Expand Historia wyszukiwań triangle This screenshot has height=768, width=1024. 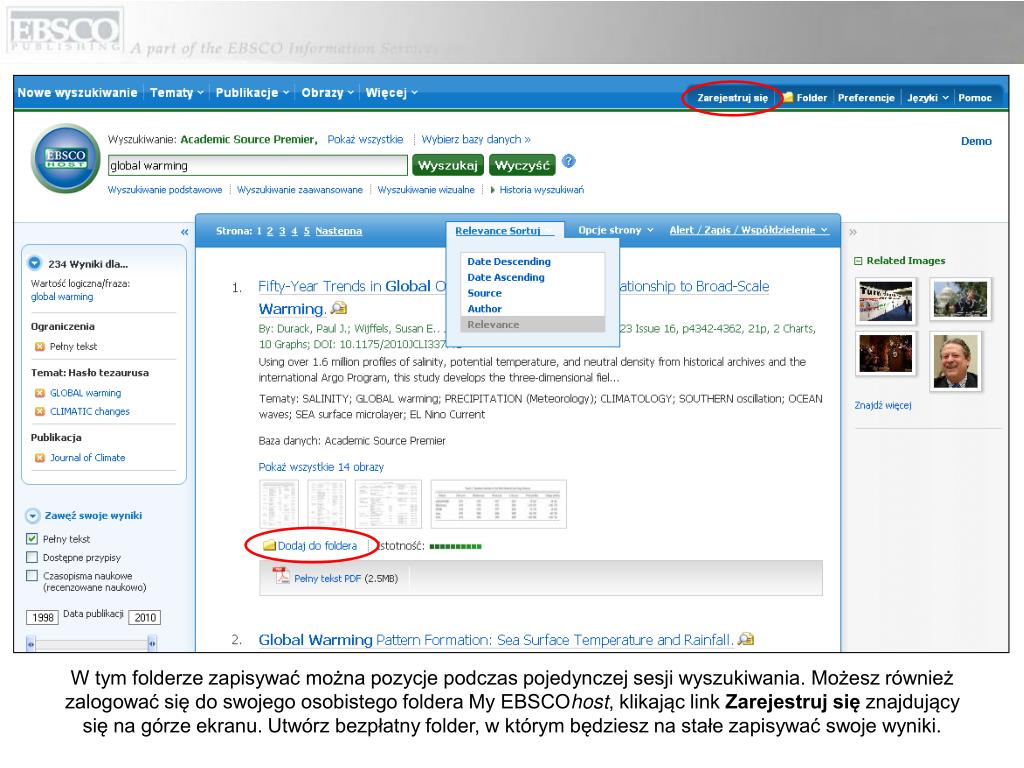click(492, 190)
